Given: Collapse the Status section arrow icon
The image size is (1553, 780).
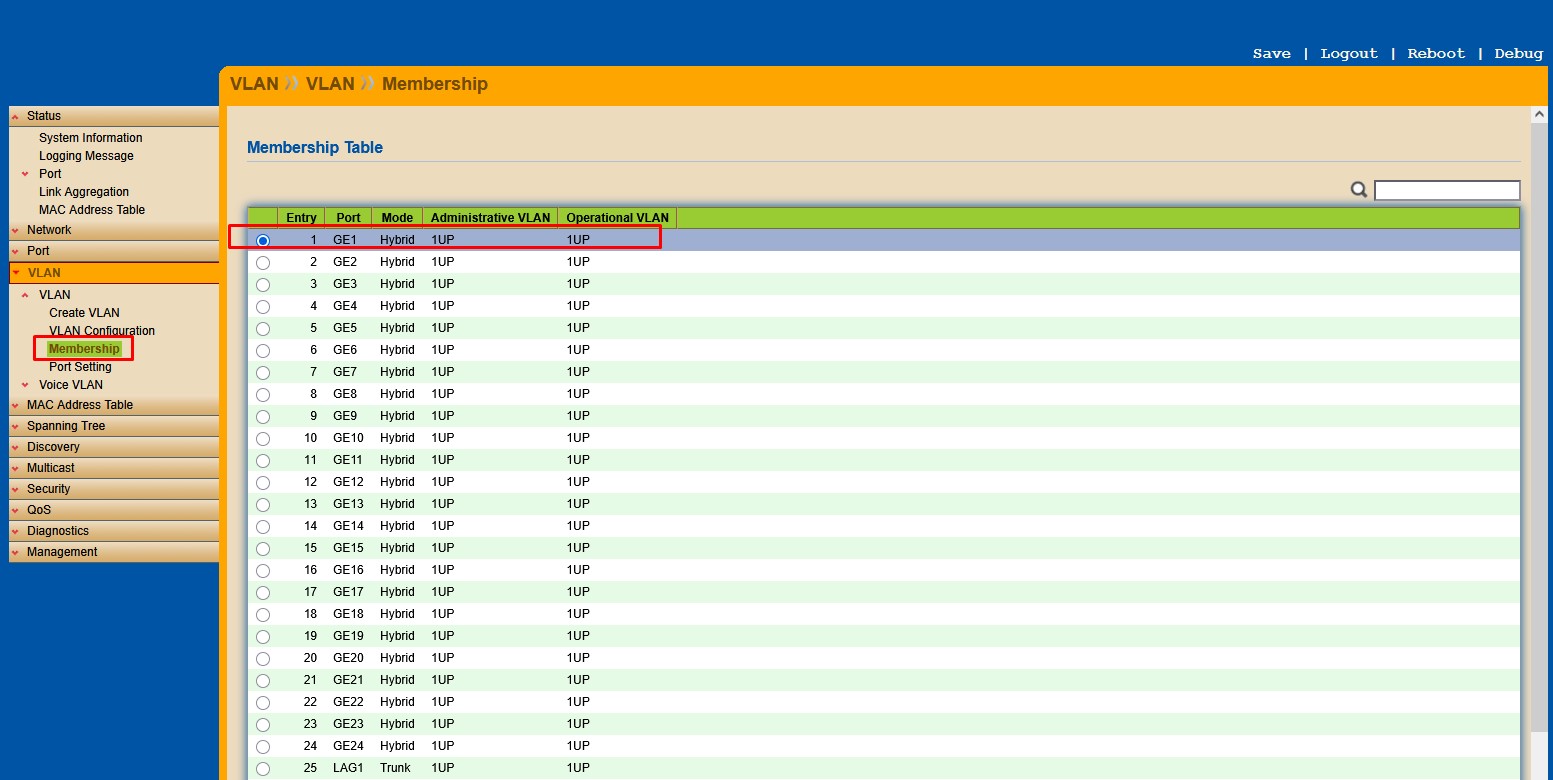Looking at the screenshot, I should tap(15, 117).
